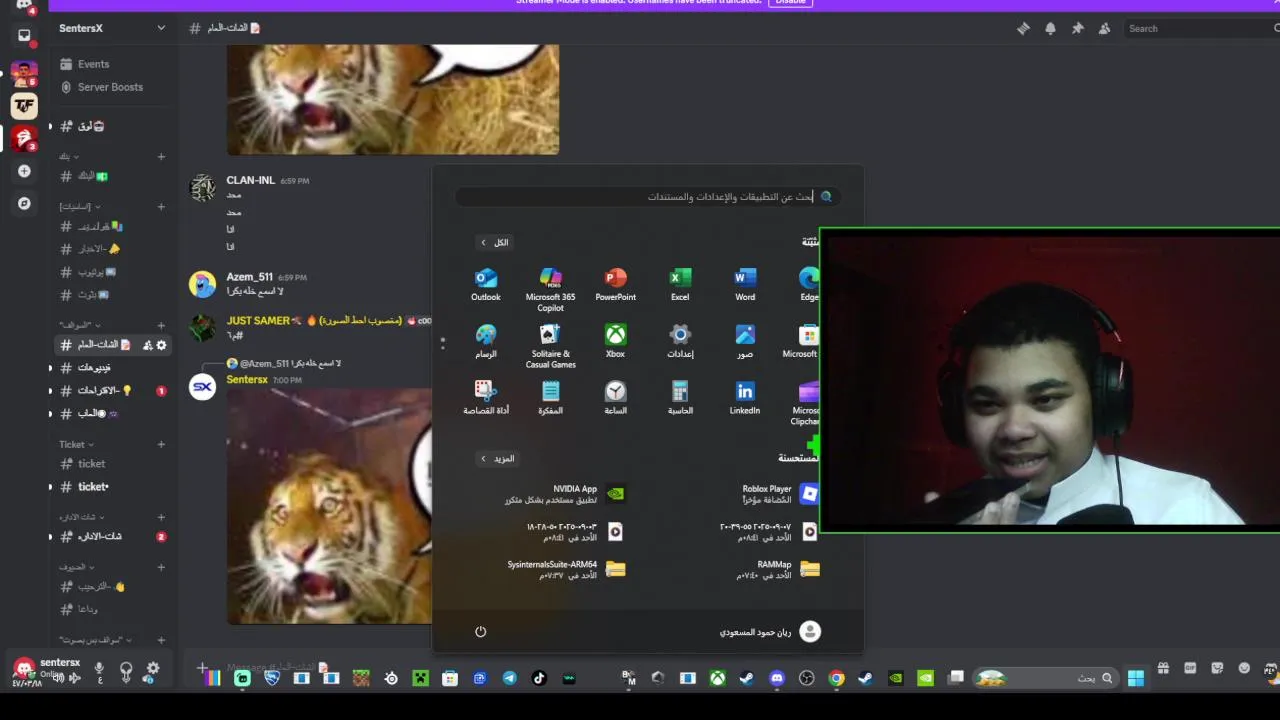Add a channel to الضيوف category
The height and width of the screenshot is (720, 1280).
click(x=161, y=567)
